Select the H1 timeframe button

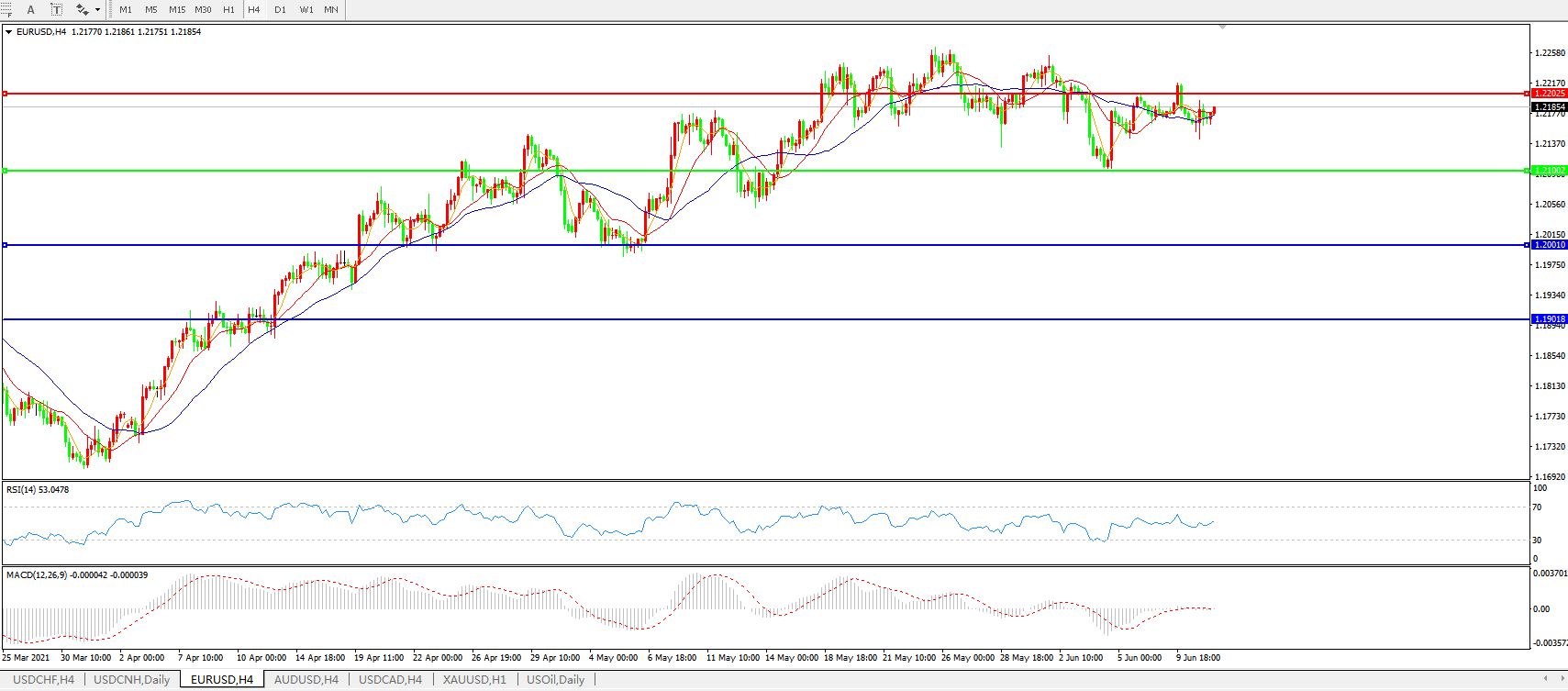click(228, 10)
